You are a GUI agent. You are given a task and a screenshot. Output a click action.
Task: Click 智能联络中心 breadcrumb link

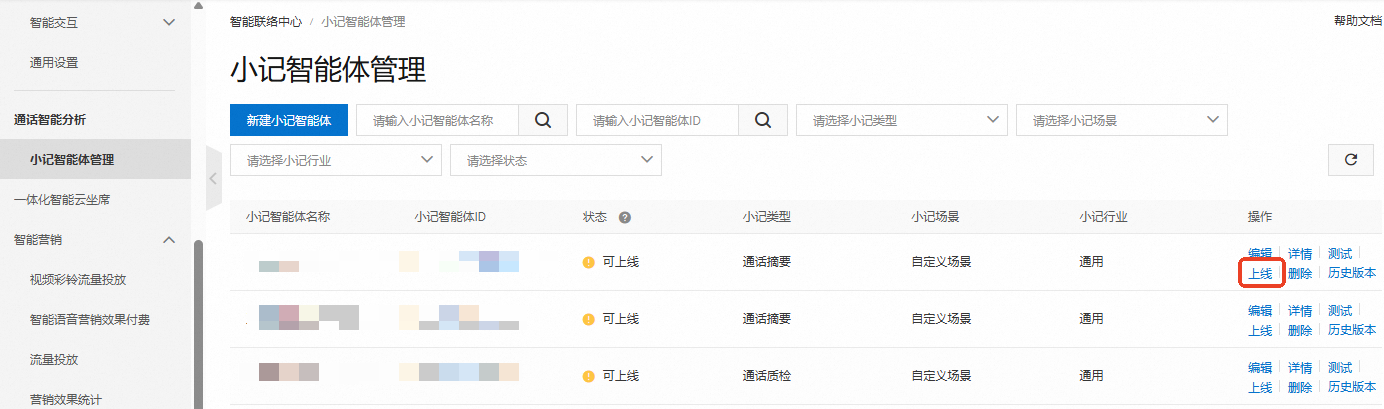click(x=266, y=21)
